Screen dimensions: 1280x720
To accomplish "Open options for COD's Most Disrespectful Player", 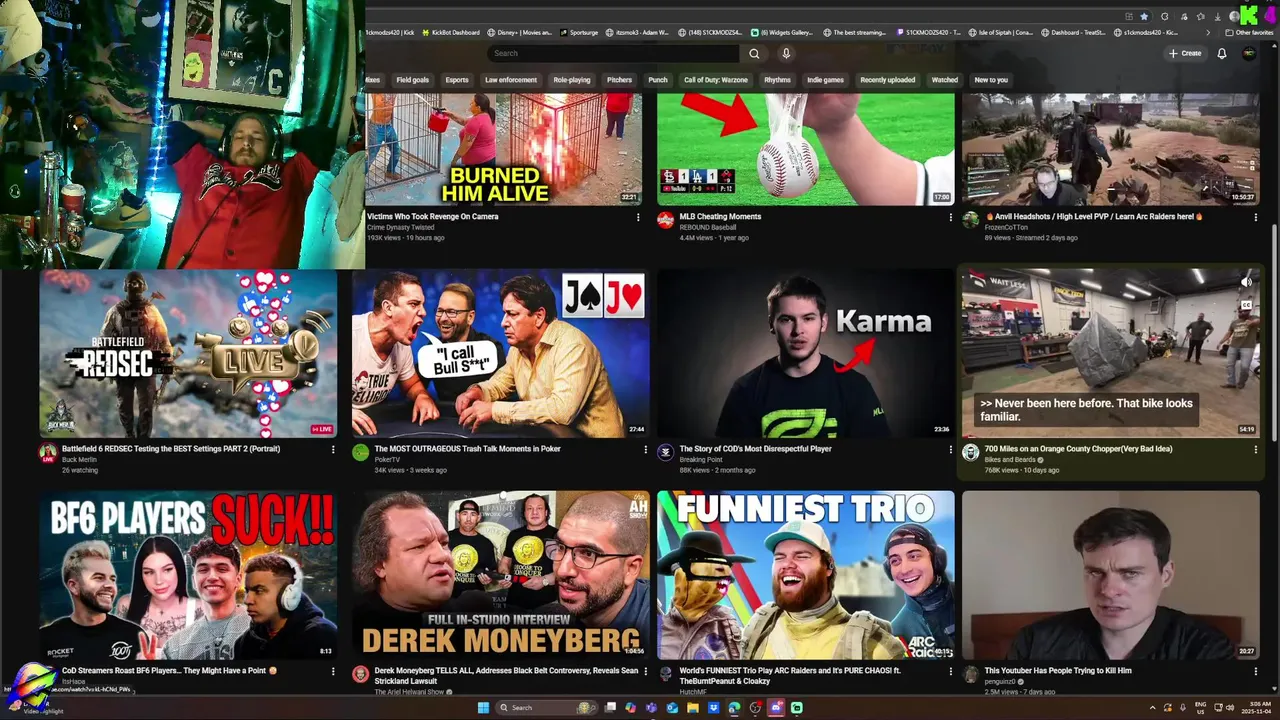I will (950, 449).
